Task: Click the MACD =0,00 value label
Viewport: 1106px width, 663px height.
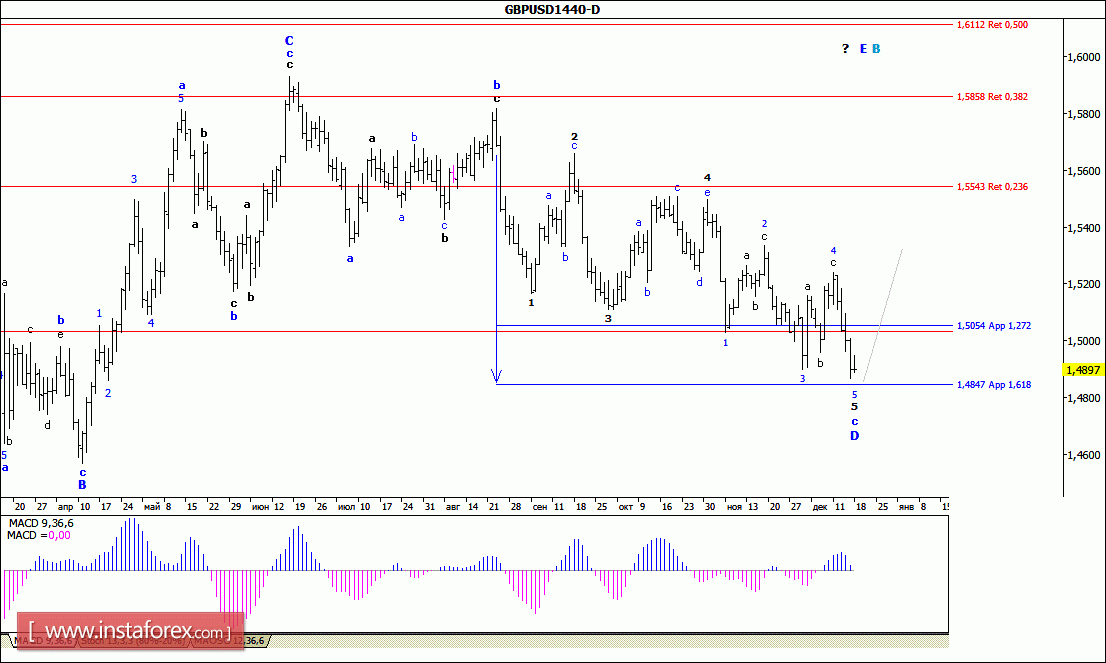Action: point(39,535)
